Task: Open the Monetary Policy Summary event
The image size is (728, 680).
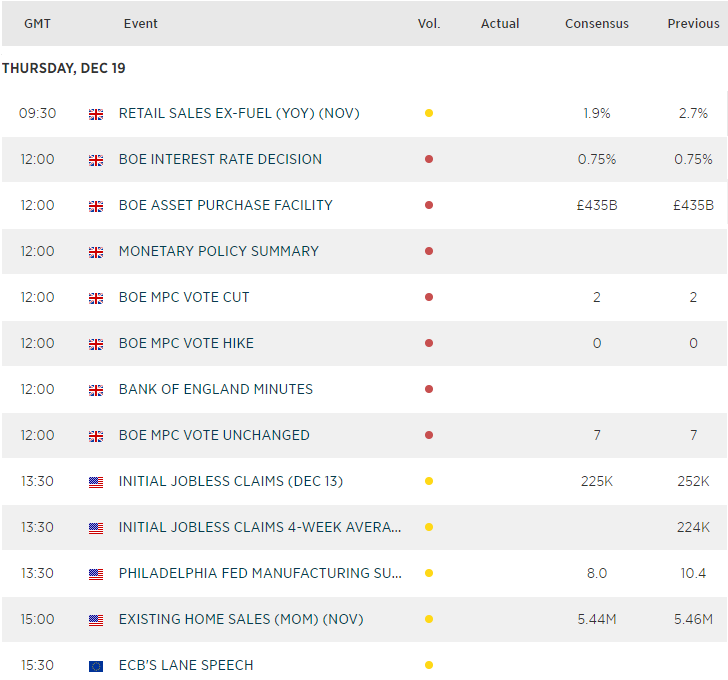Action: (x=218, y=251)
